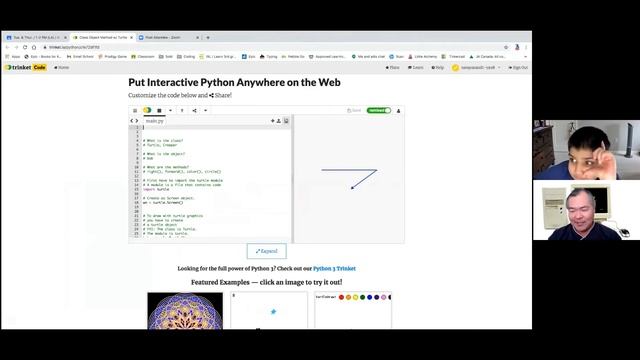This screenshot has height=360, width=640.
Task: Select the top participant video tile
Action: coord(586,150)
